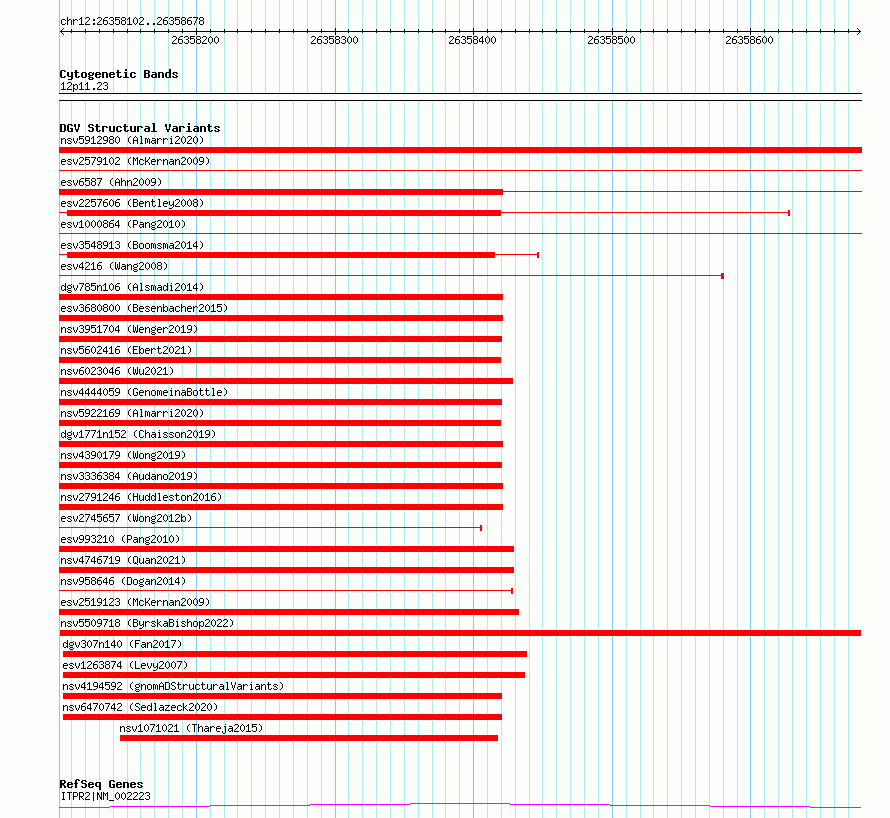Select nsv4194592 (gnomADStructuralVariants) label
Image resolution: width=890 pixels, height=818 pixels.
tap(173, 686)
